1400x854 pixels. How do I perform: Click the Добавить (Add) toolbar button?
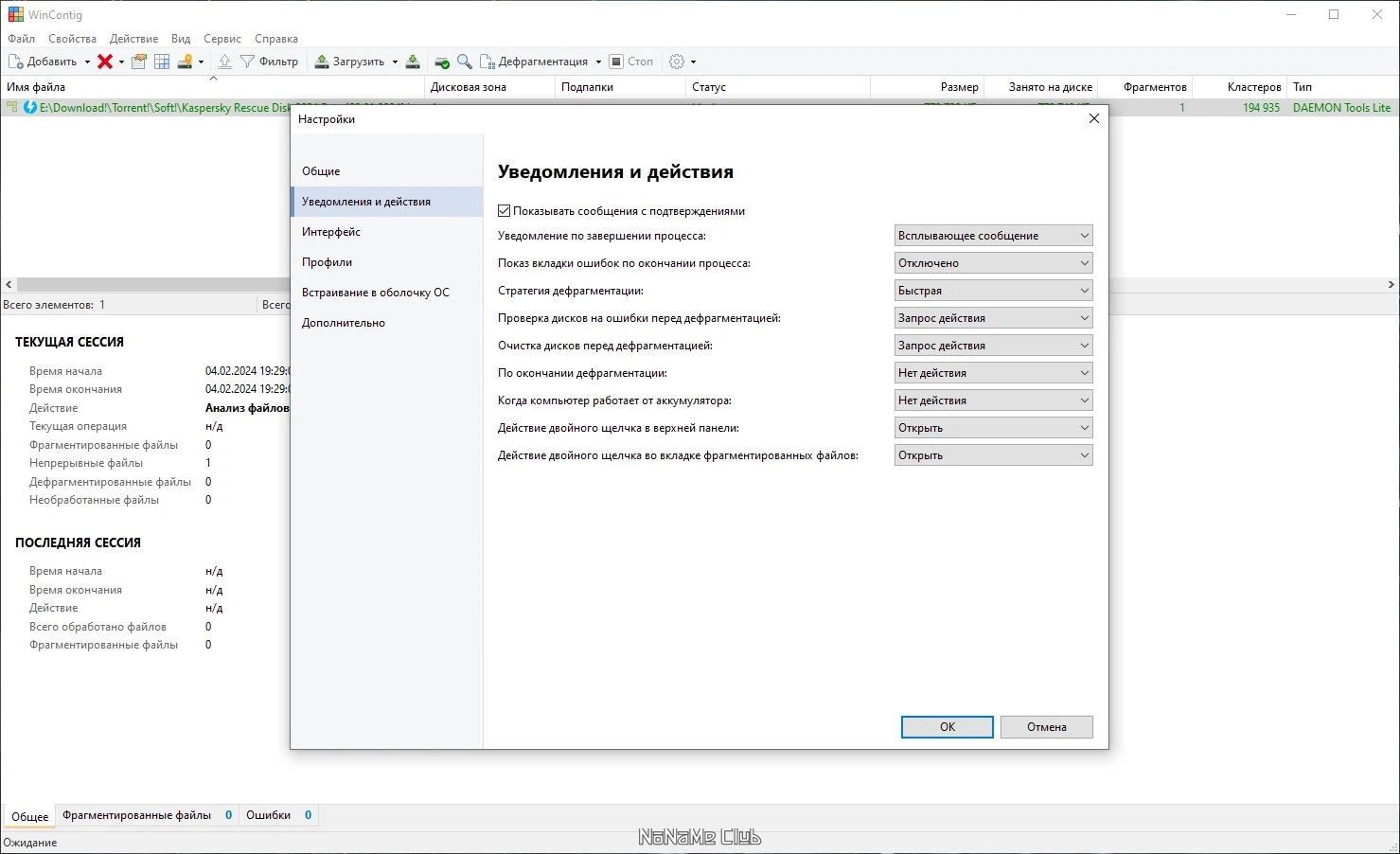44,62
